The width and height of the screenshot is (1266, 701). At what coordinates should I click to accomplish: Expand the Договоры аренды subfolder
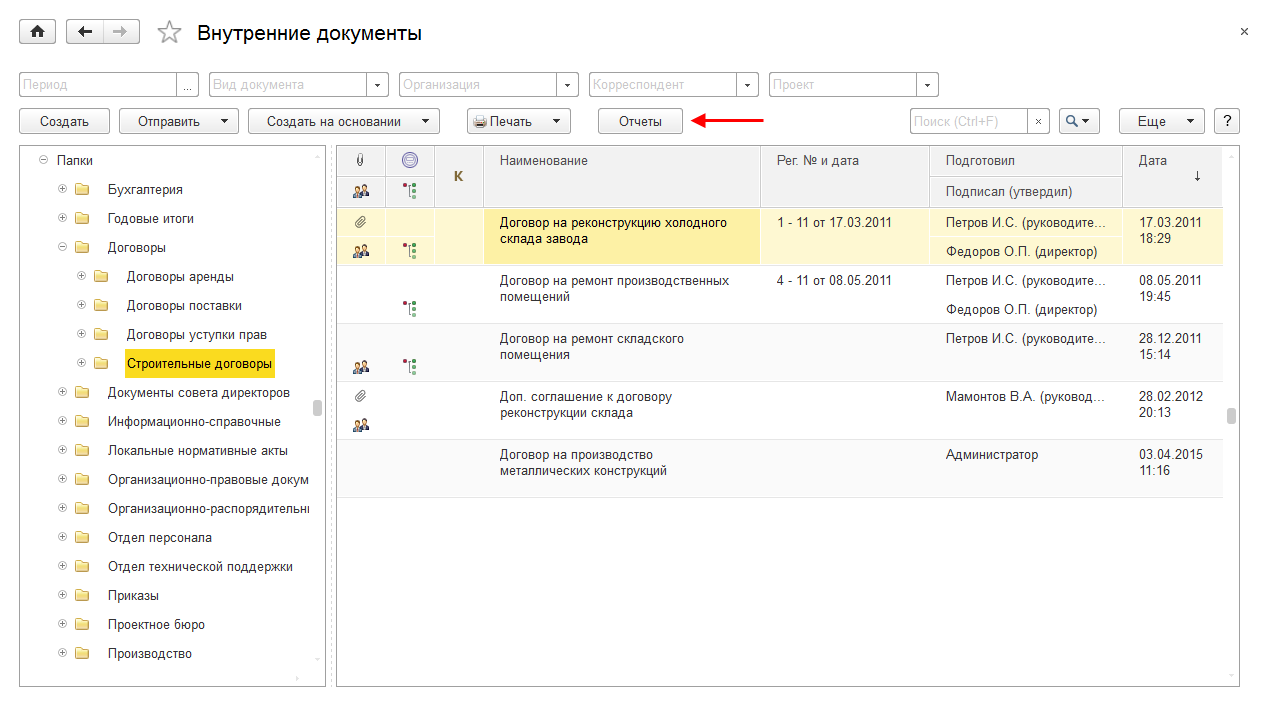(81, 276)
